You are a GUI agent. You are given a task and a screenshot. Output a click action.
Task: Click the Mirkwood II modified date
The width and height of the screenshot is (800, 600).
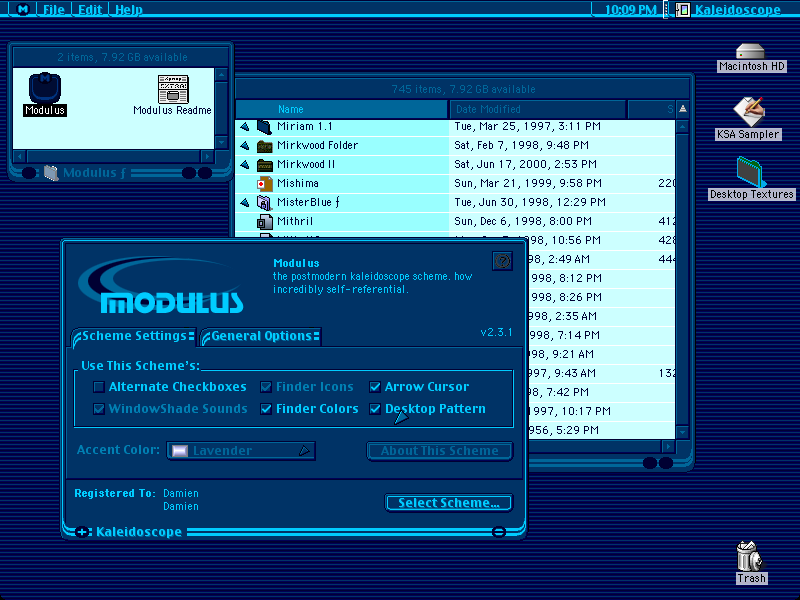[x=526, y=165]
